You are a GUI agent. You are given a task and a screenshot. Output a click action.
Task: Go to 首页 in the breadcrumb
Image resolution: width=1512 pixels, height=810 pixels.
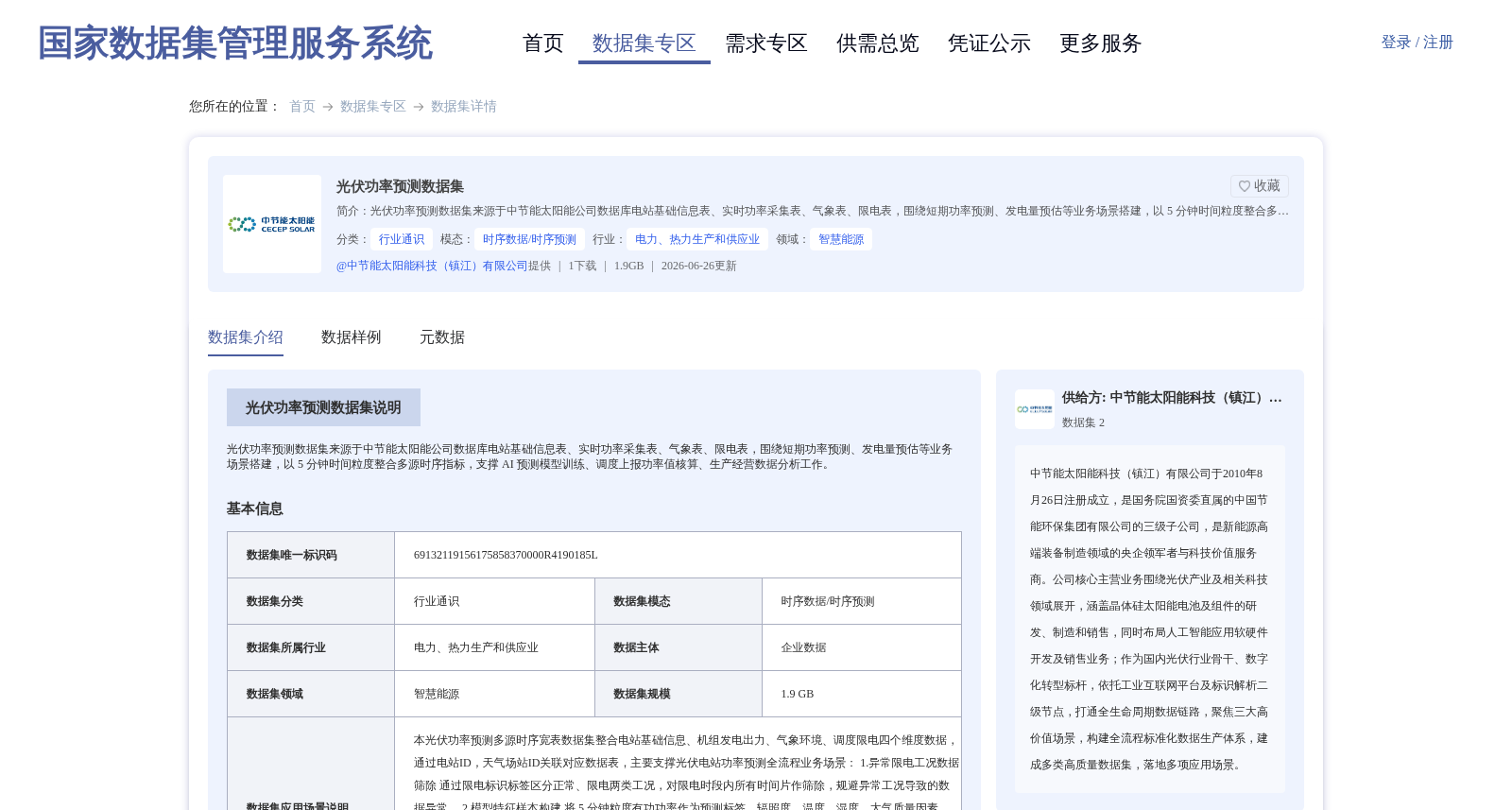pyautogui.click(x=302, y=107)
